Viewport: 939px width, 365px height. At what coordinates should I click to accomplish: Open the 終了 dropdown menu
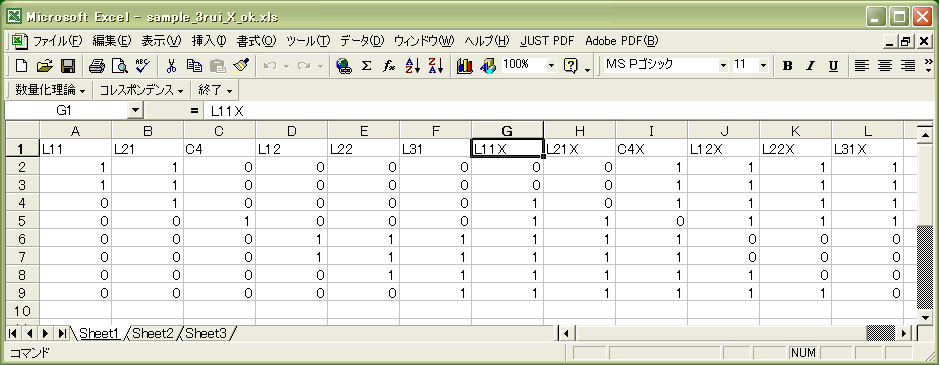point(215,91)
